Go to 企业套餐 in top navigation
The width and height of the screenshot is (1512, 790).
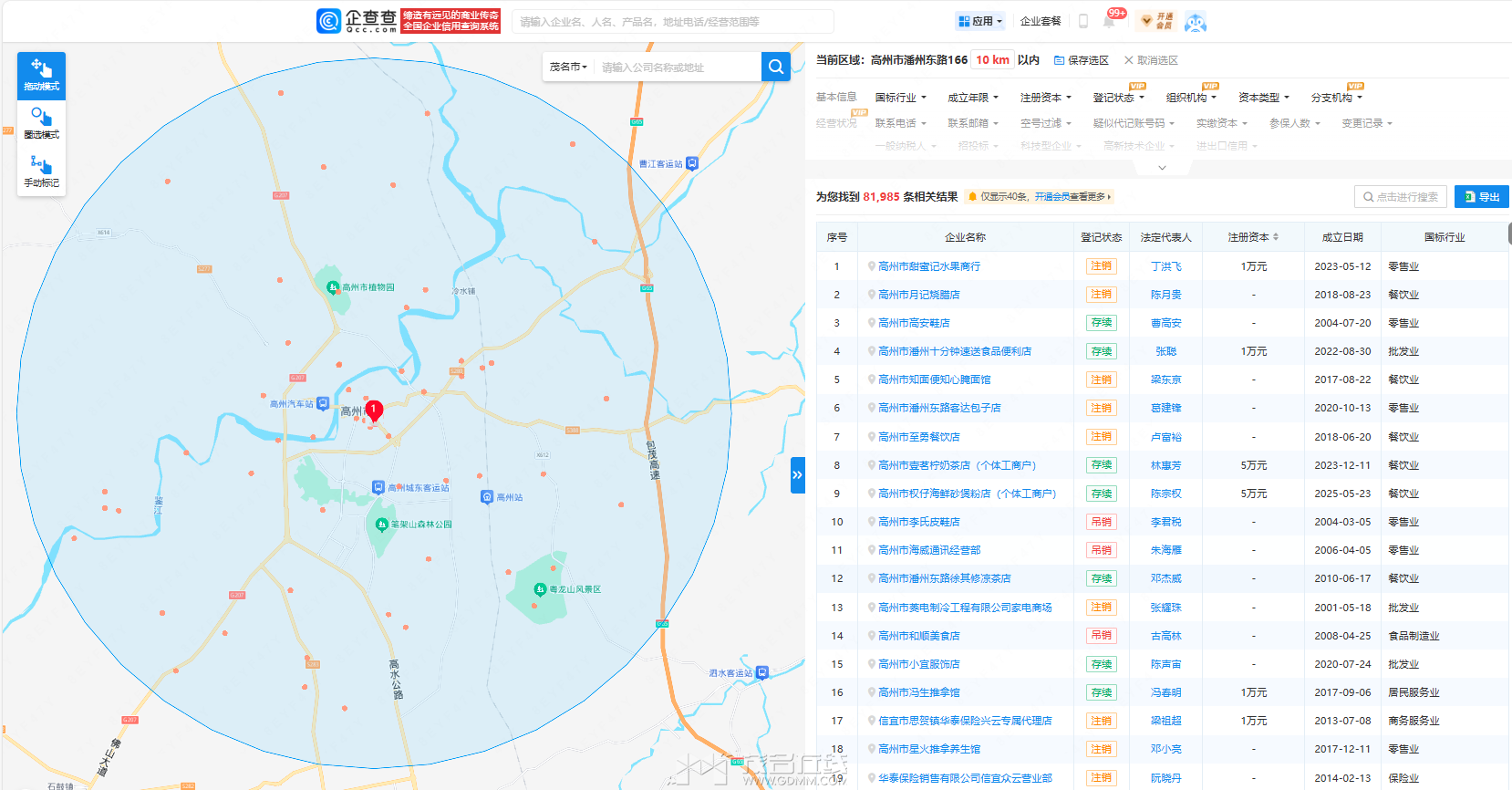[1041, 21]
